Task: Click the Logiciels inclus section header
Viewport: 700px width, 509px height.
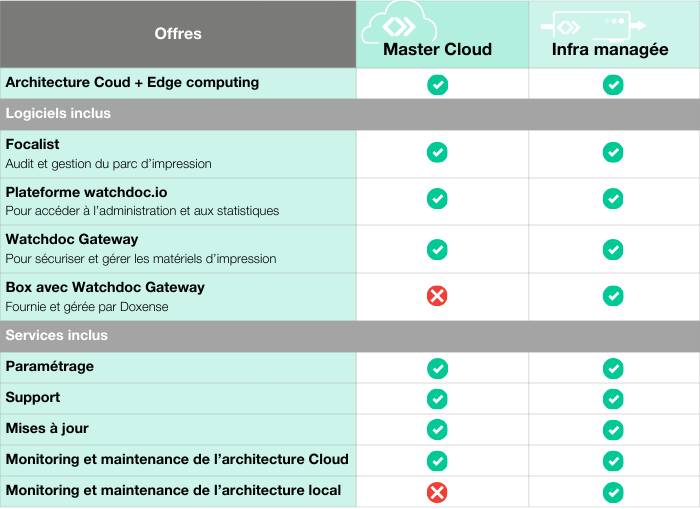Action: point(350,114)
